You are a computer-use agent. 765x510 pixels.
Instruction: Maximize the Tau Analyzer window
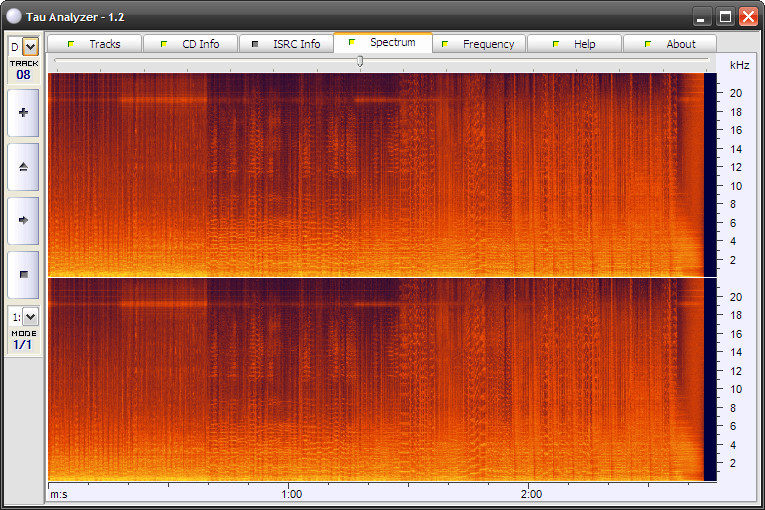pos(724,16)
